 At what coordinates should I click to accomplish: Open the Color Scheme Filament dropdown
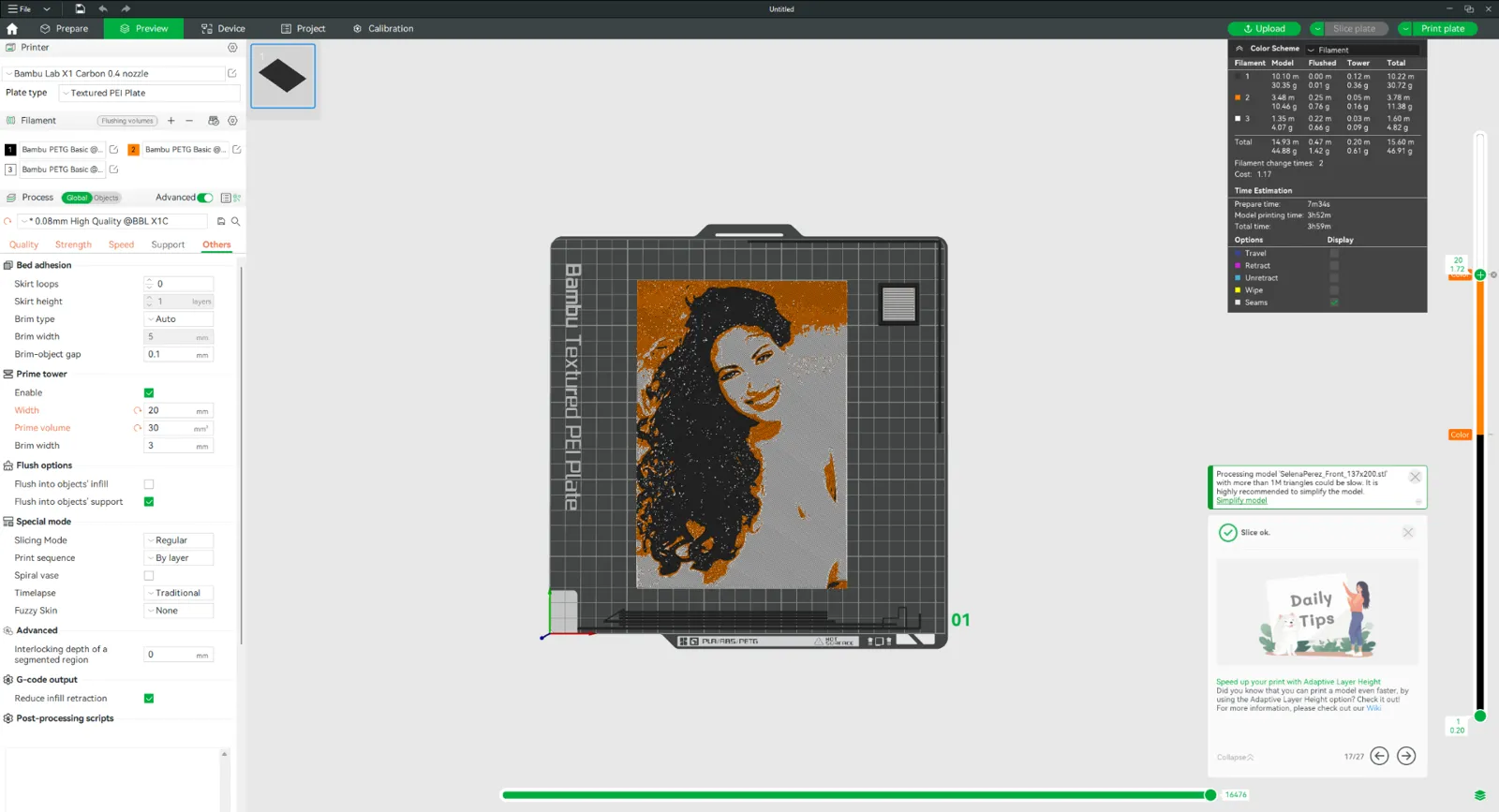(1362, 50)
